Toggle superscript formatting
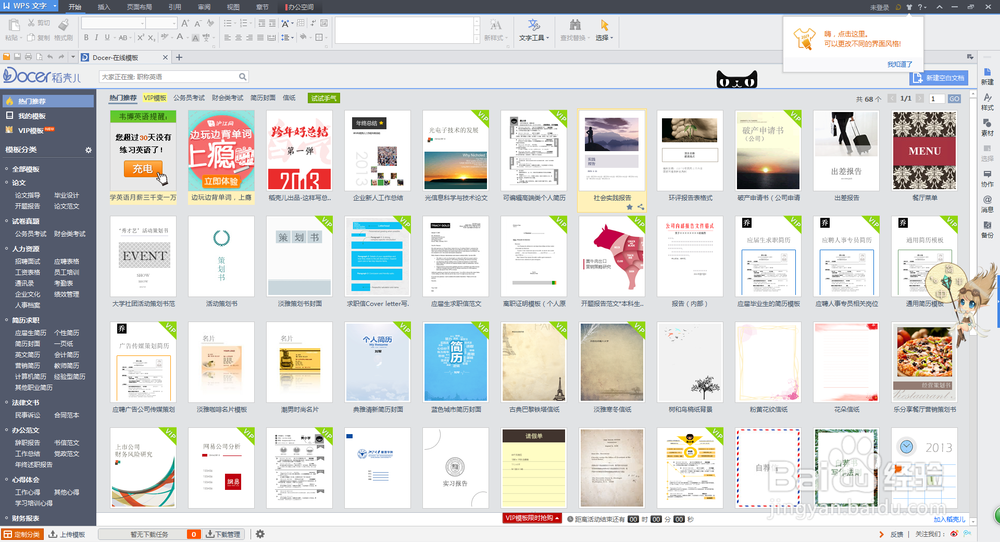1000x542 pixels. [x=141, y=38]
